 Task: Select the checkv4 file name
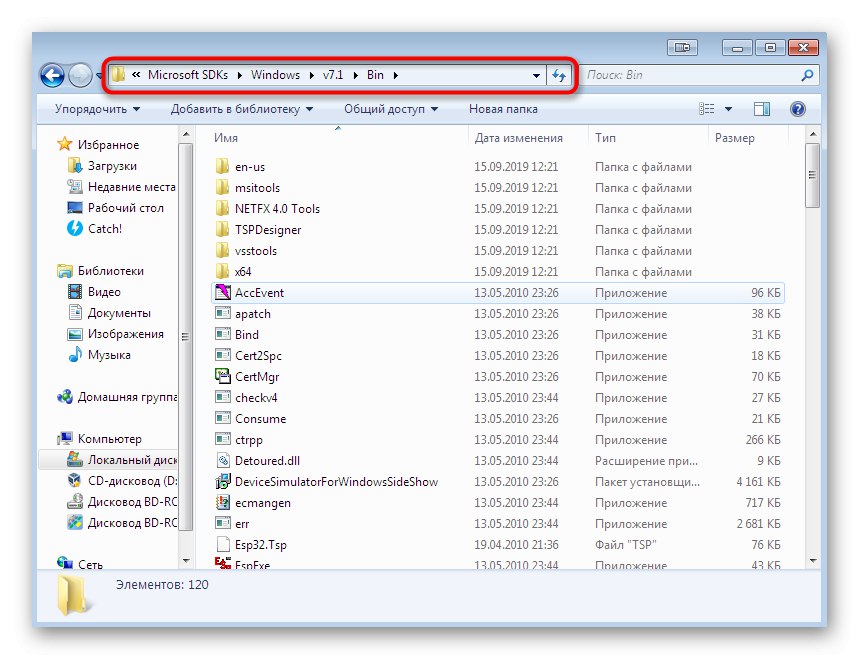click(x=256, y=398)
